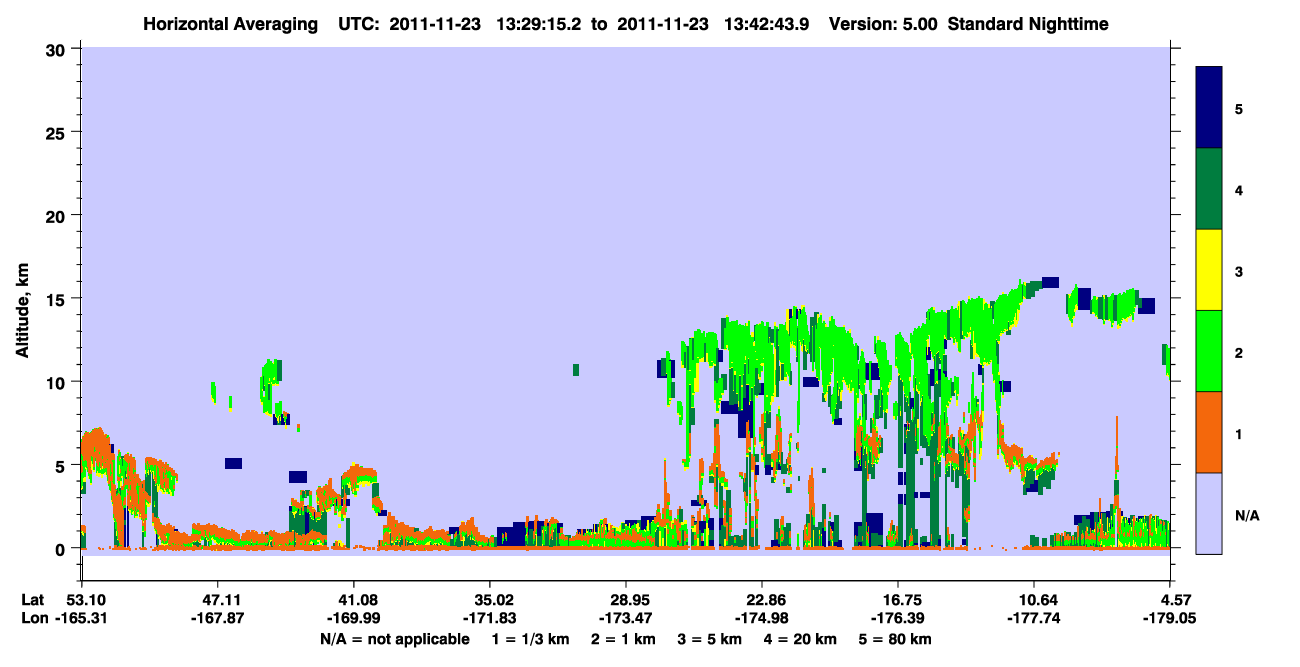Screen dimensions: 1300x667
Task: Click the longitude value -179.05
Action: [1170, 618]
